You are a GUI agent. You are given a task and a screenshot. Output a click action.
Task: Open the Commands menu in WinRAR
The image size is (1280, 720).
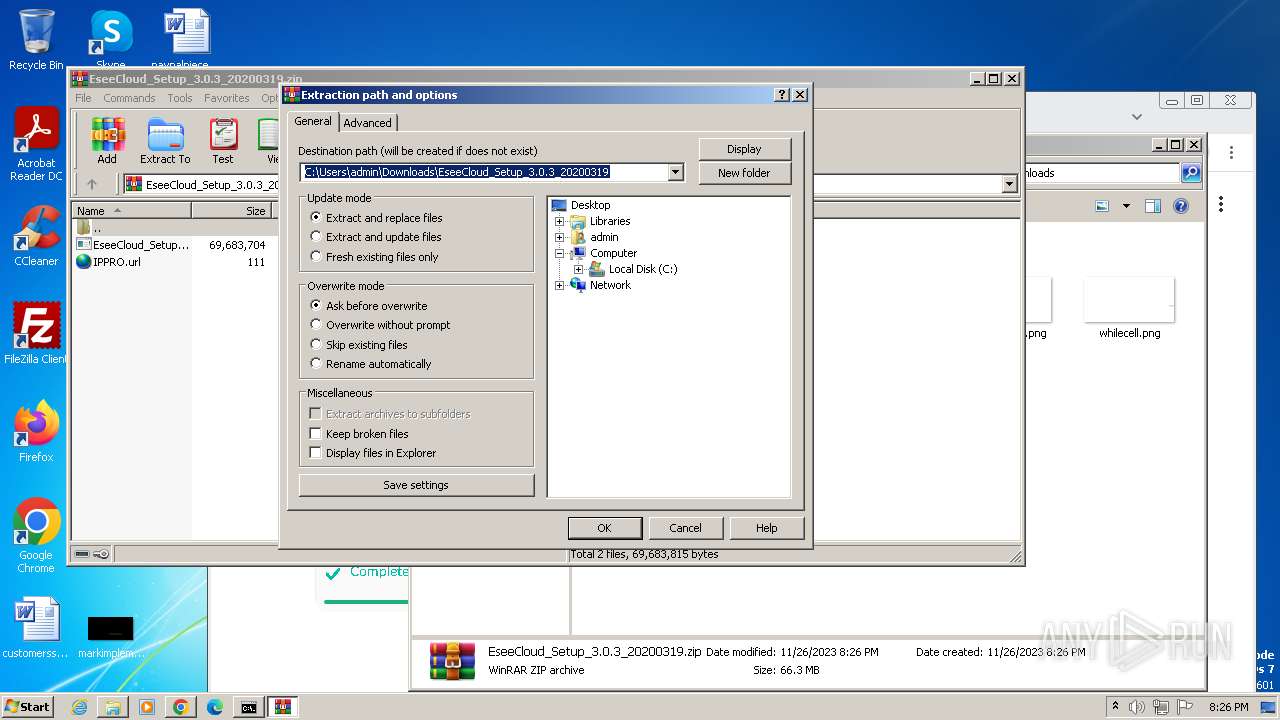pyautogui.click(x=129, y=98)
